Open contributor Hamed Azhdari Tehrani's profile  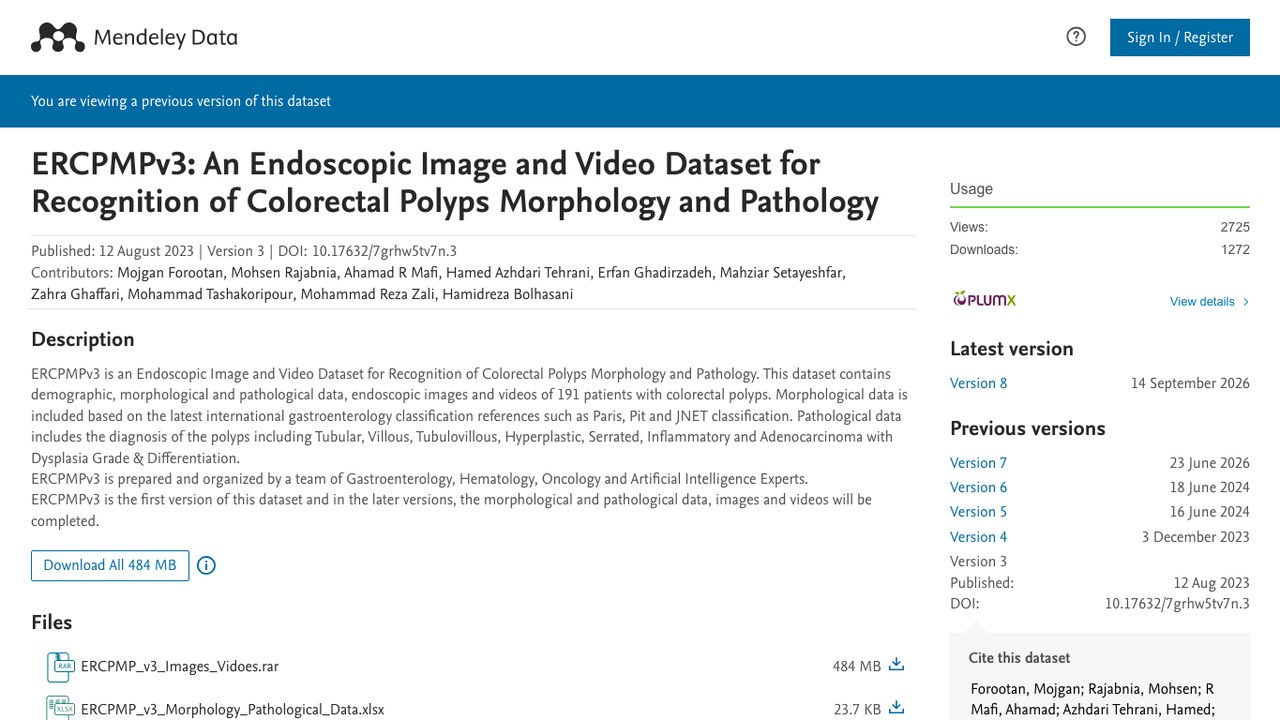click(x=518, y=273)
